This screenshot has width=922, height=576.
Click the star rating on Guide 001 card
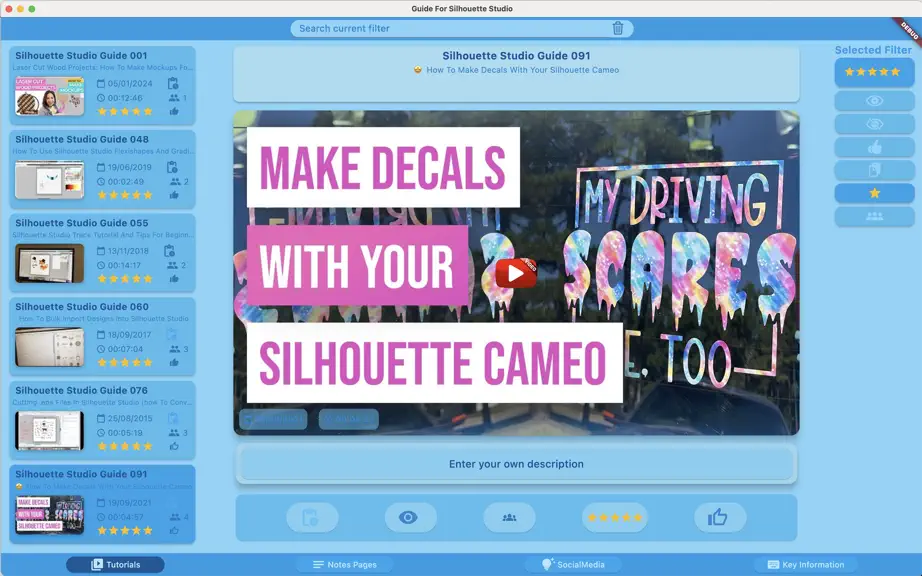click(x=125, y=111)
